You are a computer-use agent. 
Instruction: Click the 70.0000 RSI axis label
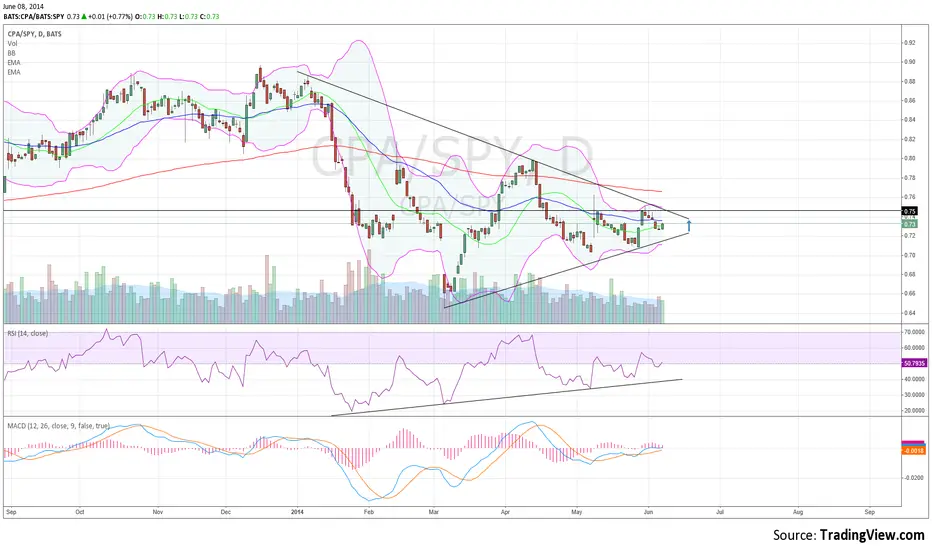click(x=914, y=332)
